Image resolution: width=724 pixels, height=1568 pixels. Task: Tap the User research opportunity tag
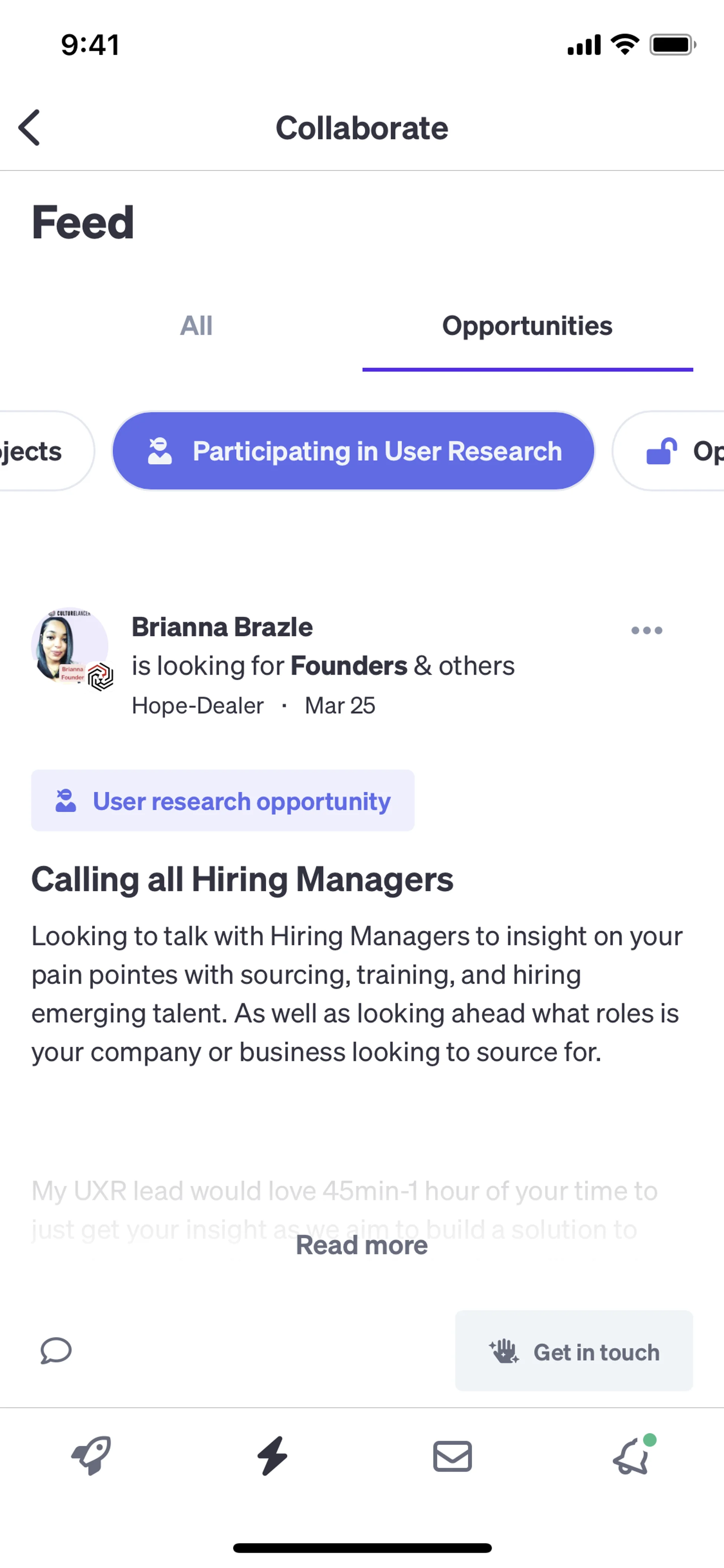coord(223,800)
